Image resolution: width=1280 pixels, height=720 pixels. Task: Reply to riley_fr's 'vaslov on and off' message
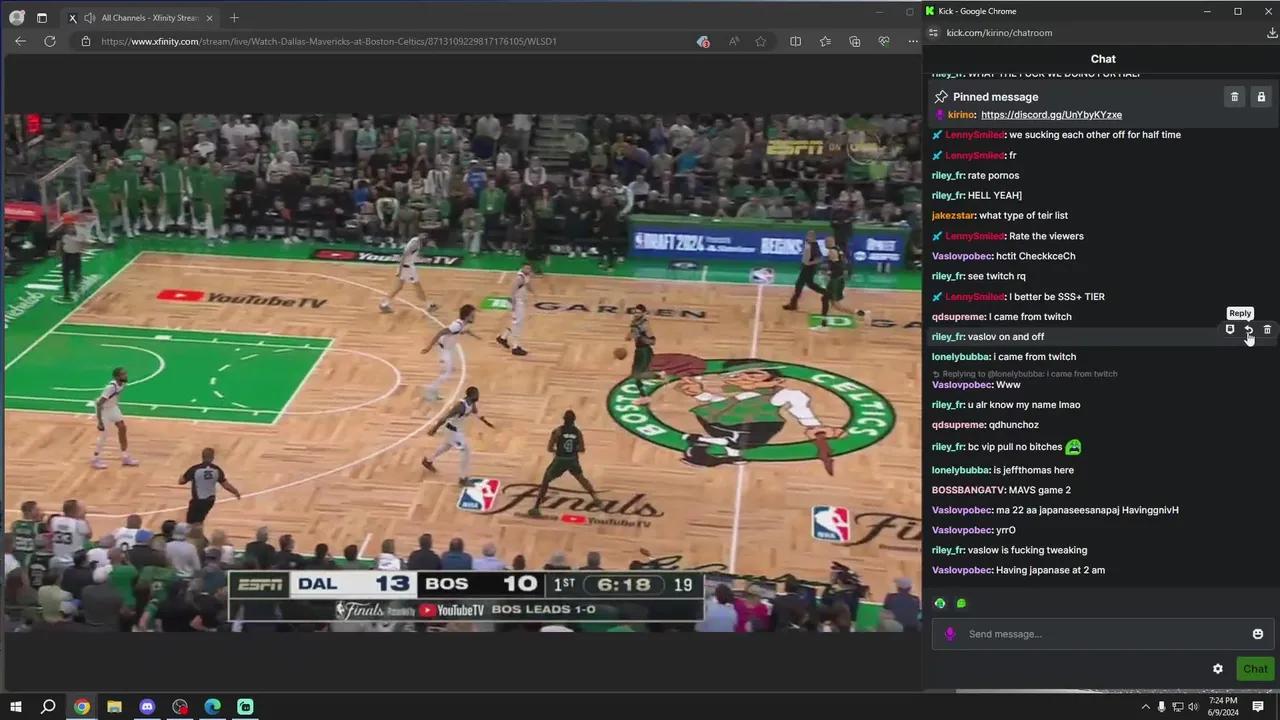coord(1248,330)
